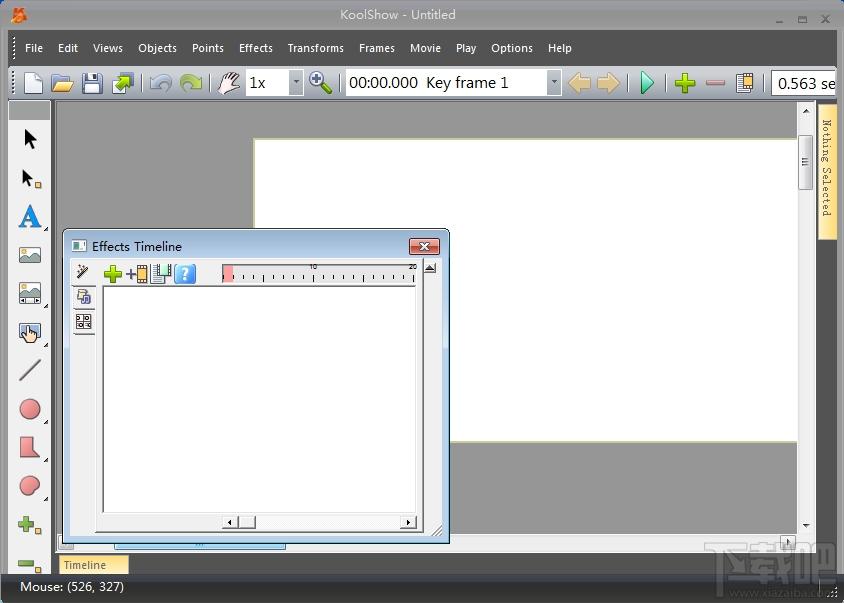Image resolution: width=844 pixels, height=603 pixels.
Task: Open the Options menu
Action: point(512,48)
